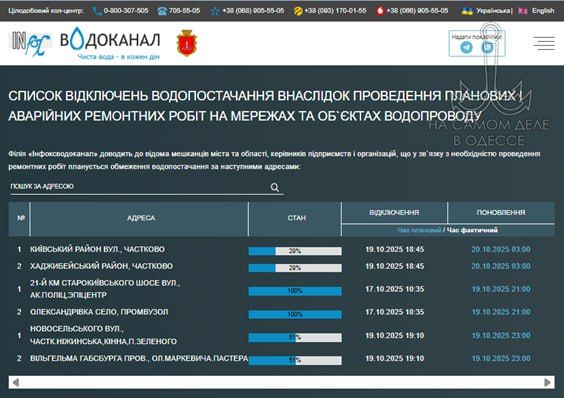564x398 pixels.
Task: Click the Infox Vodokanal logo
Action: pos(85,43)
